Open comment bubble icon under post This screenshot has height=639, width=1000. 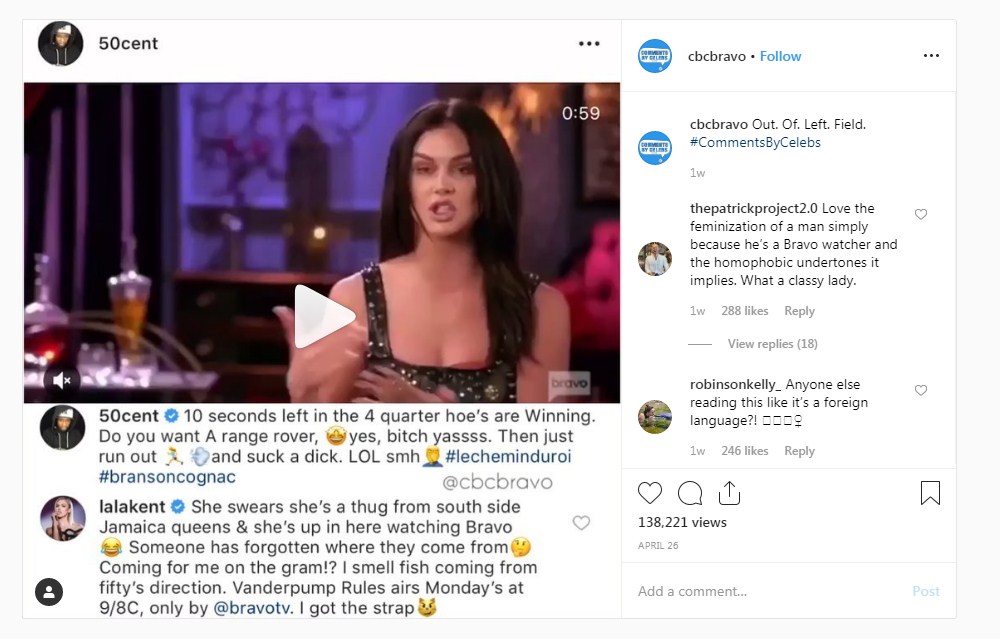click(x=690, y=493)
